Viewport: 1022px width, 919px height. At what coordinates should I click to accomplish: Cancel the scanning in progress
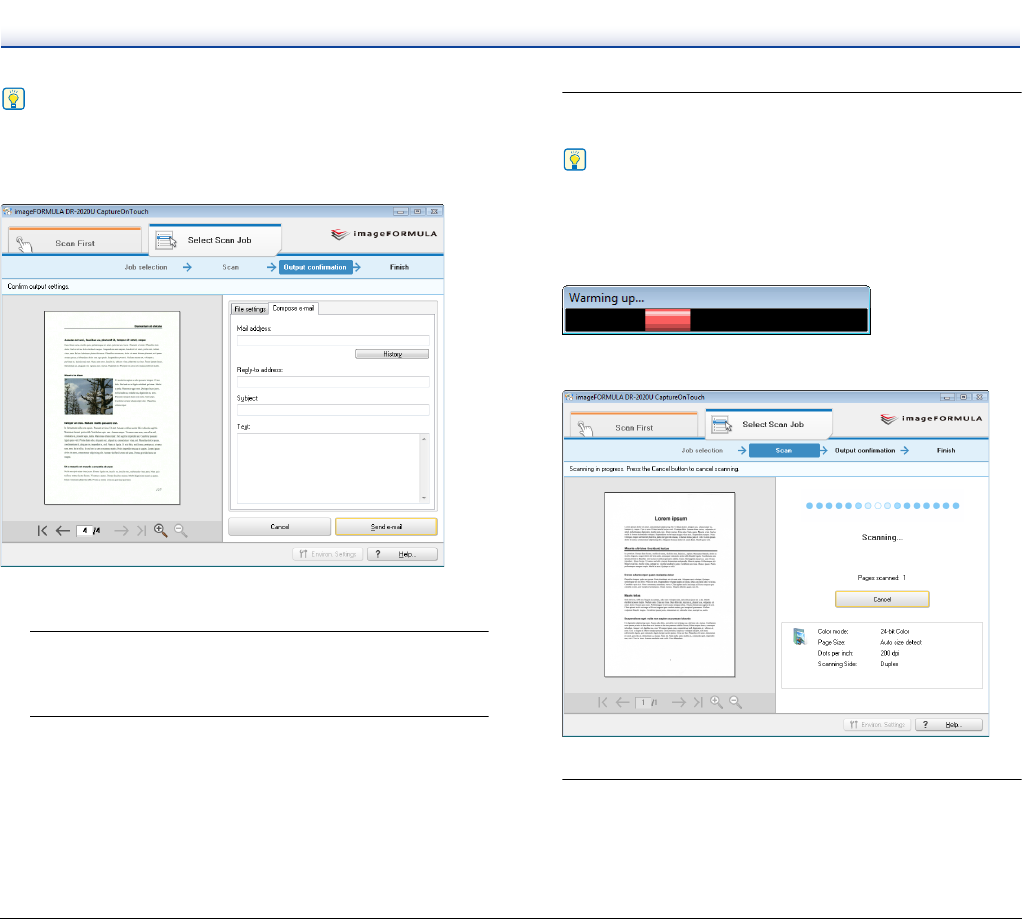tap(882, 598)
